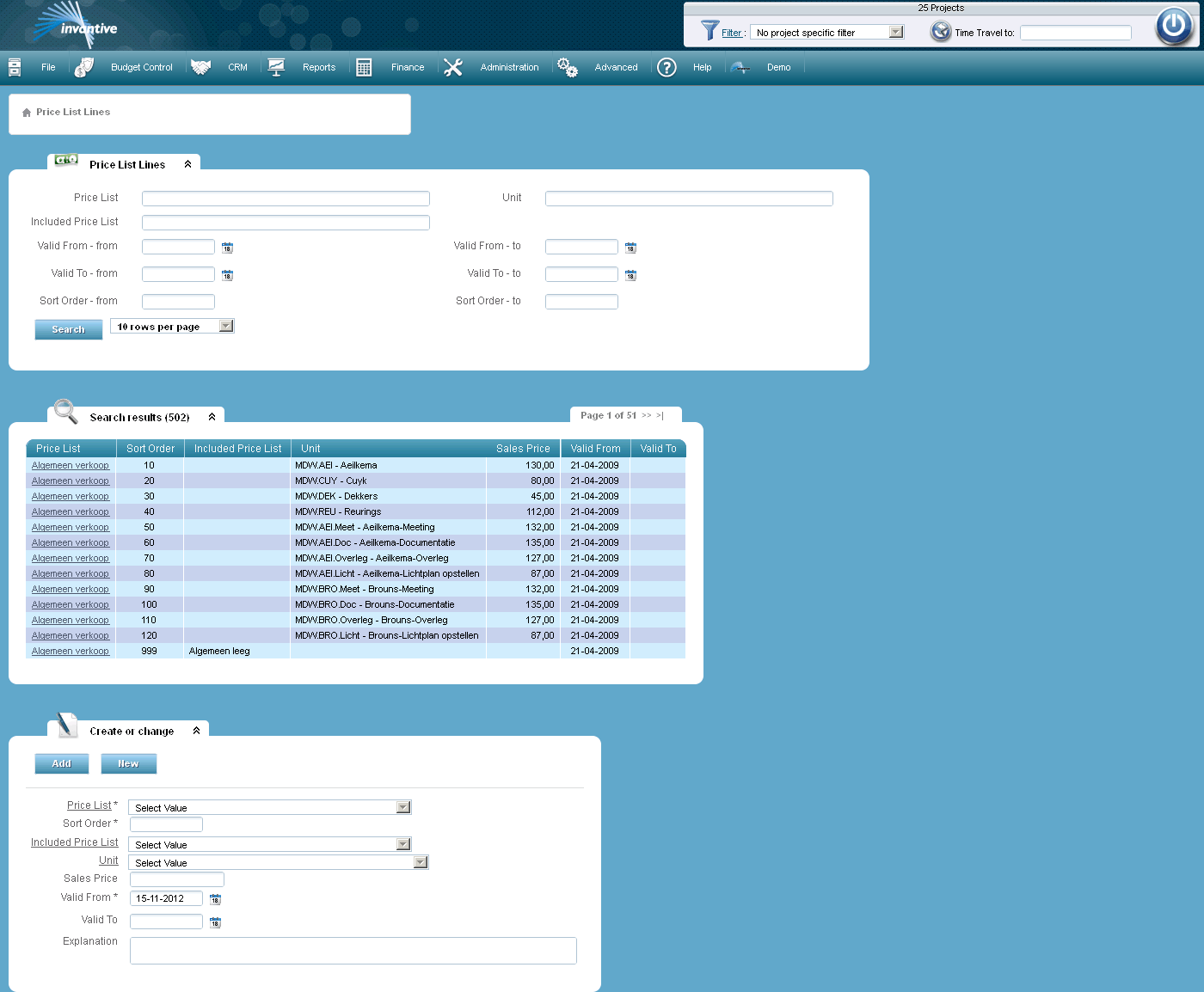Open Algemeen verkoop link for sort order 999

coord(71,651)
